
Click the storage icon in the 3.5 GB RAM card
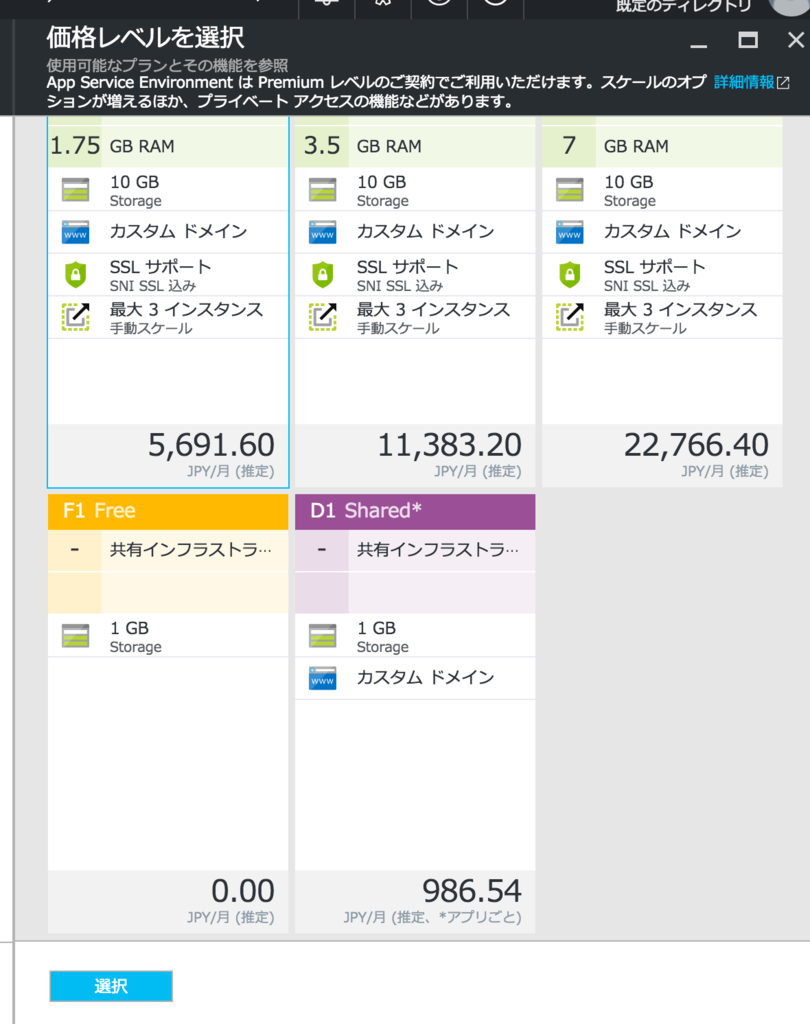(x=323, y=189)
